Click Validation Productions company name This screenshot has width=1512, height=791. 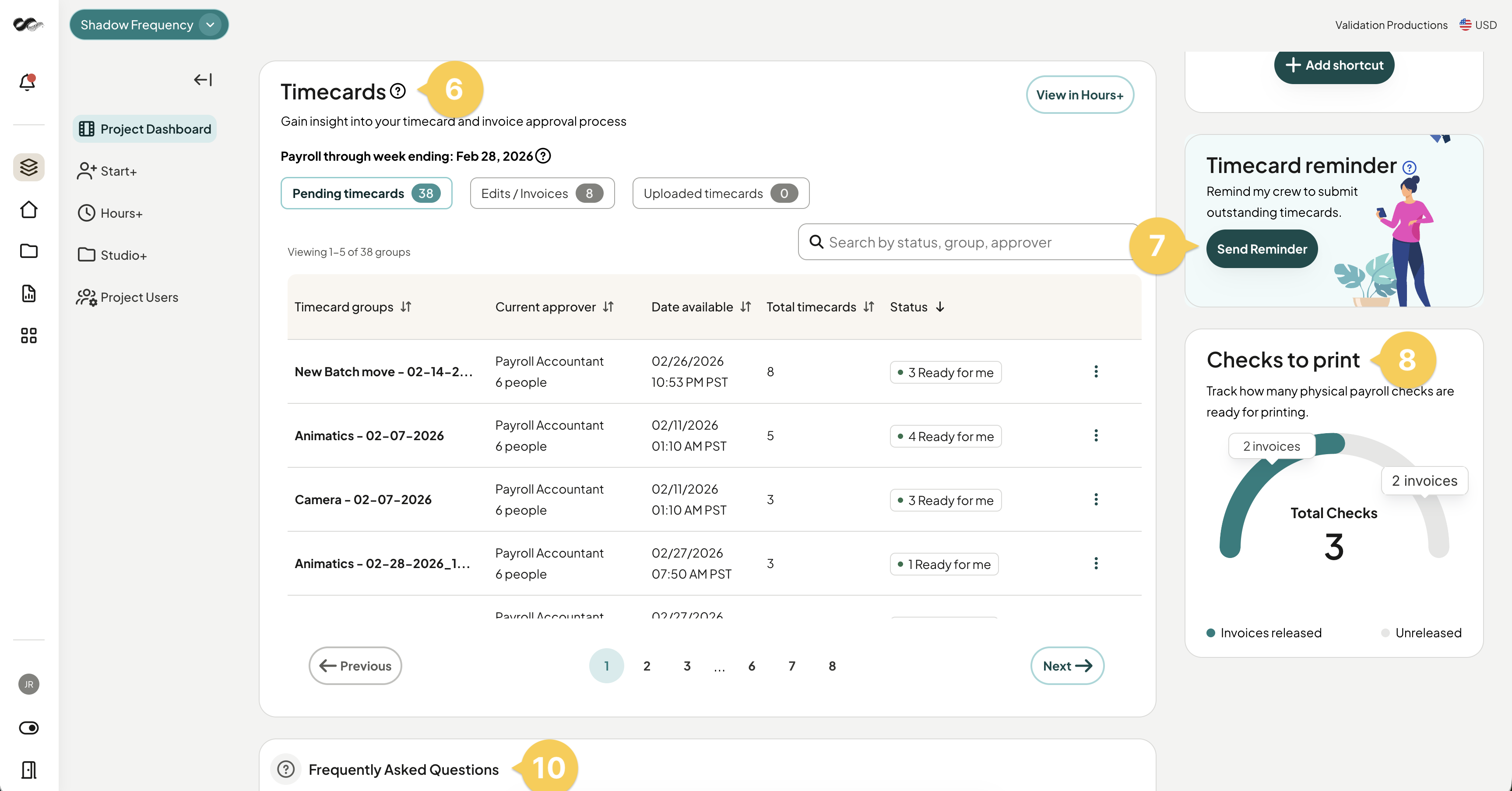click(1391, 25)
